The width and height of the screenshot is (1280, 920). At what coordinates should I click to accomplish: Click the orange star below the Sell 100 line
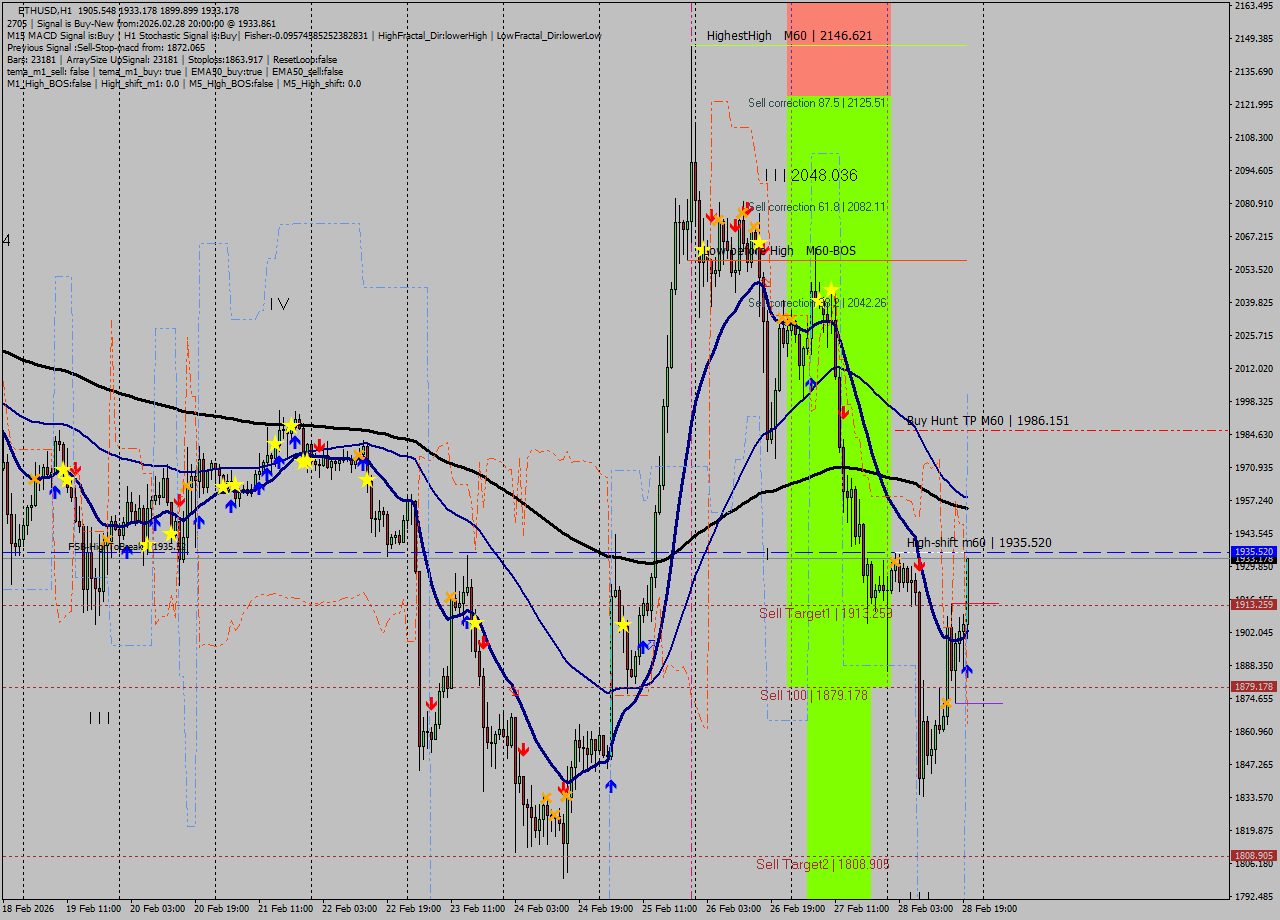pos(946,704)
